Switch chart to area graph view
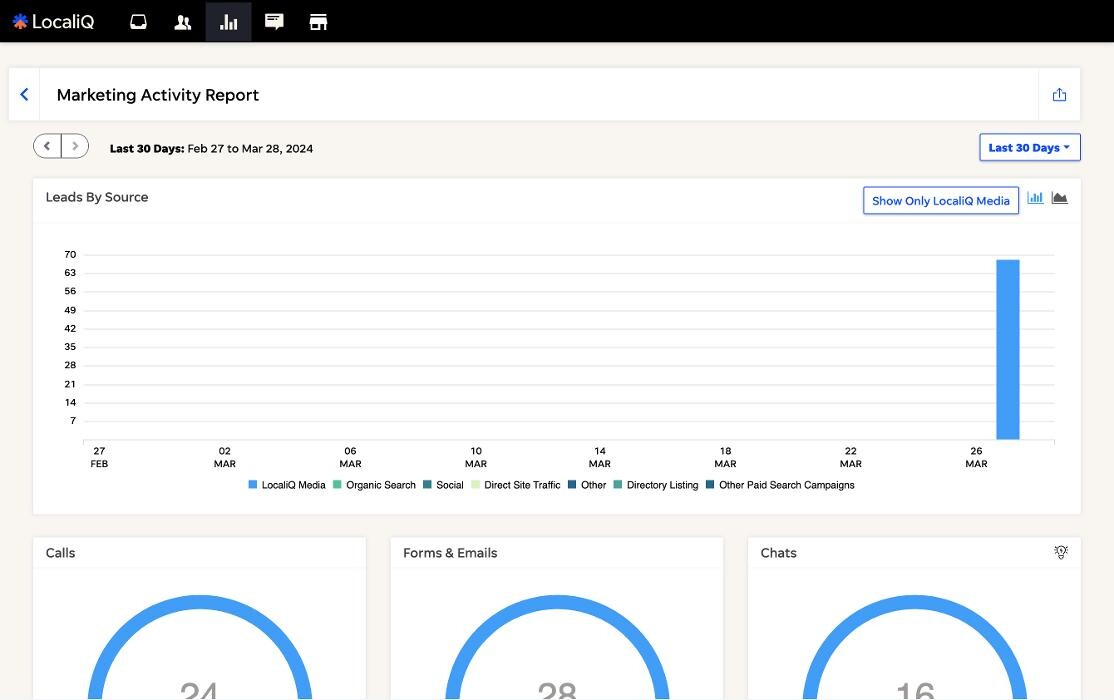 click(1060, 198)
